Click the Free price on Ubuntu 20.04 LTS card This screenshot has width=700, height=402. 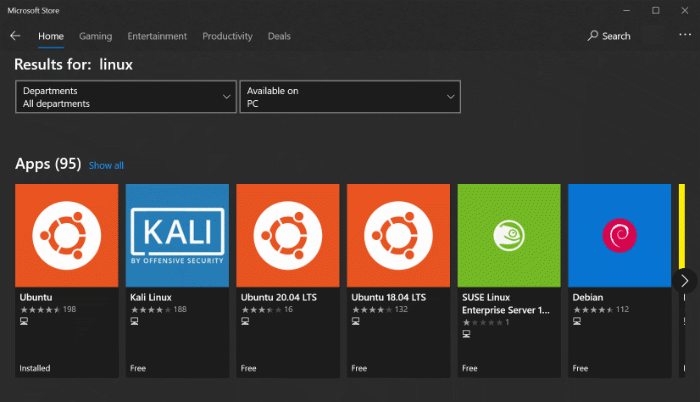[x=249, y=368]
